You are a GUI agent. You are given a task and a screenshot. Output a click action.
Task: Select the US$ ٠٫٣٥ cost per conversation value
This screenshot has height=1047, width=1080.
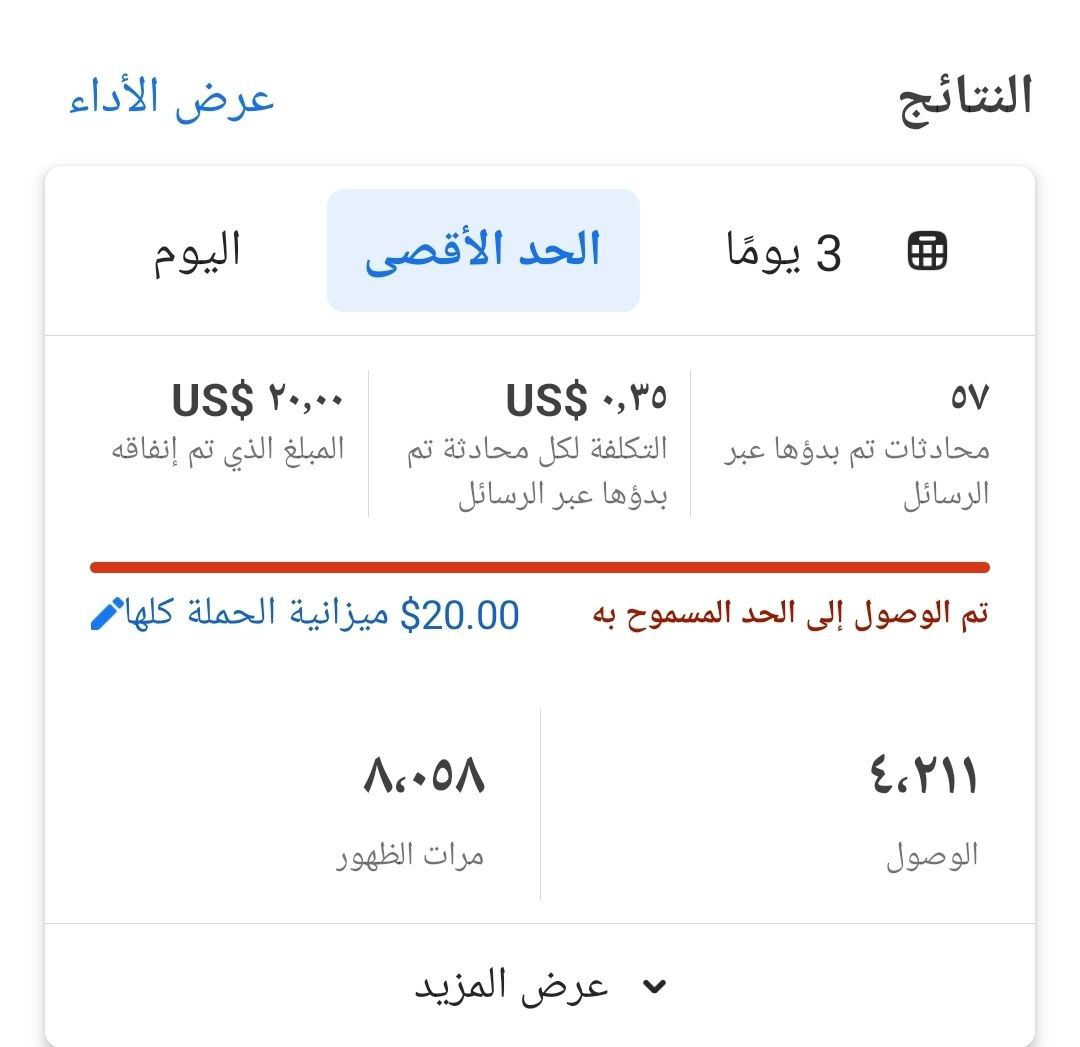(x=586, y=399)
